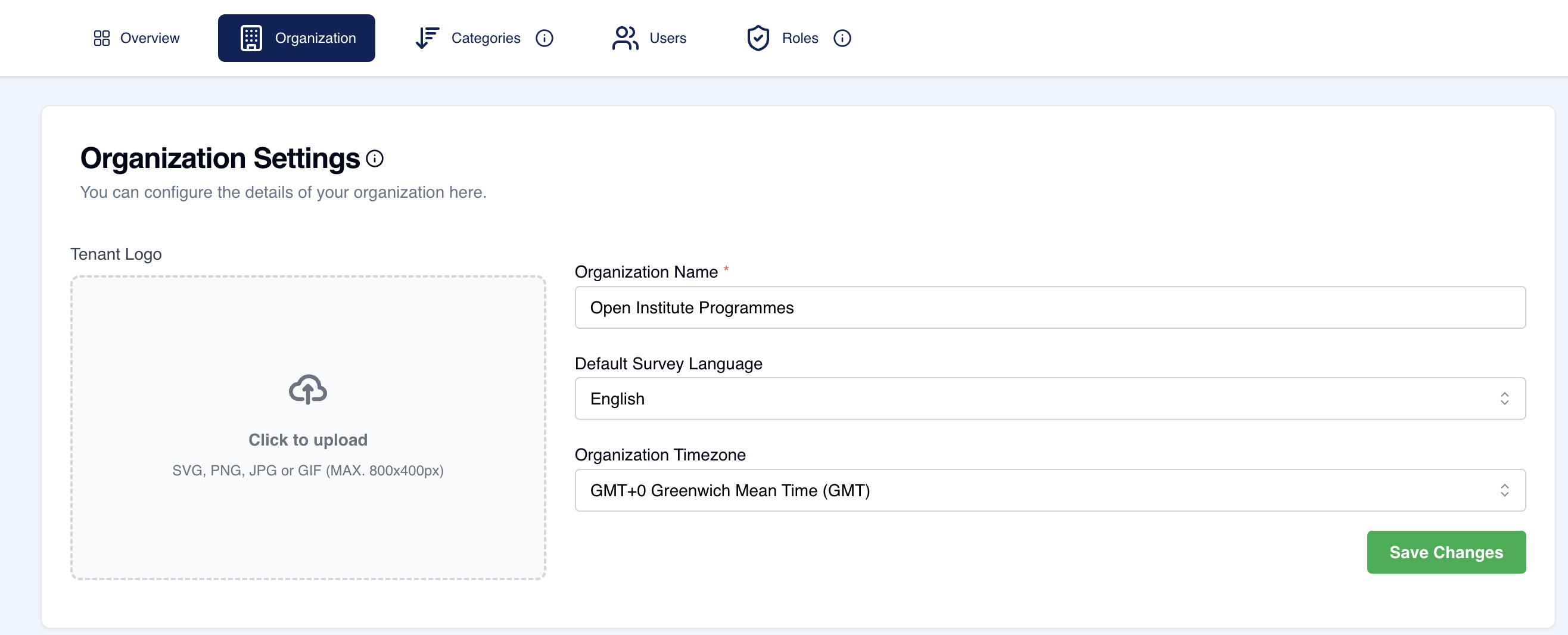
Task: Open the Roles info icon
Action: (x=842, y=38)
